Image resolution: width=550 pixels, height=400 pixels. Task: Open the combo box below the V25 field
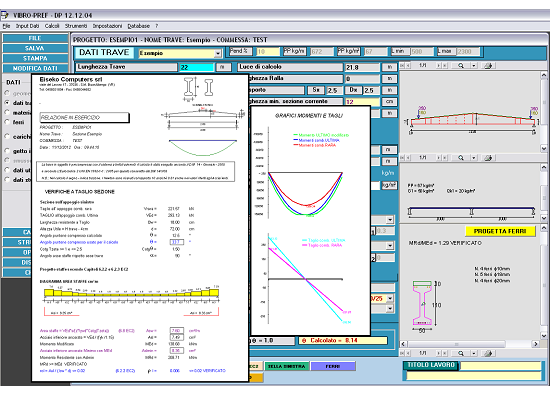click(390, 309)
